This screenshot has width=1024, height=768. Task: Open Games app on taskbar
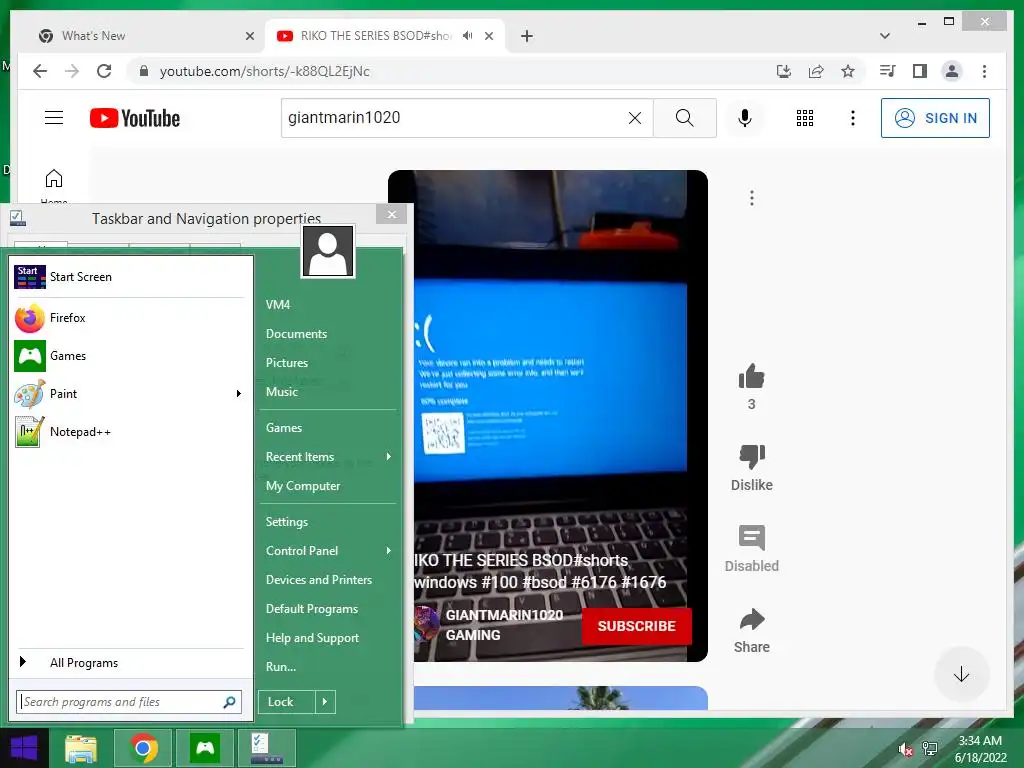[x=205, y=748]
